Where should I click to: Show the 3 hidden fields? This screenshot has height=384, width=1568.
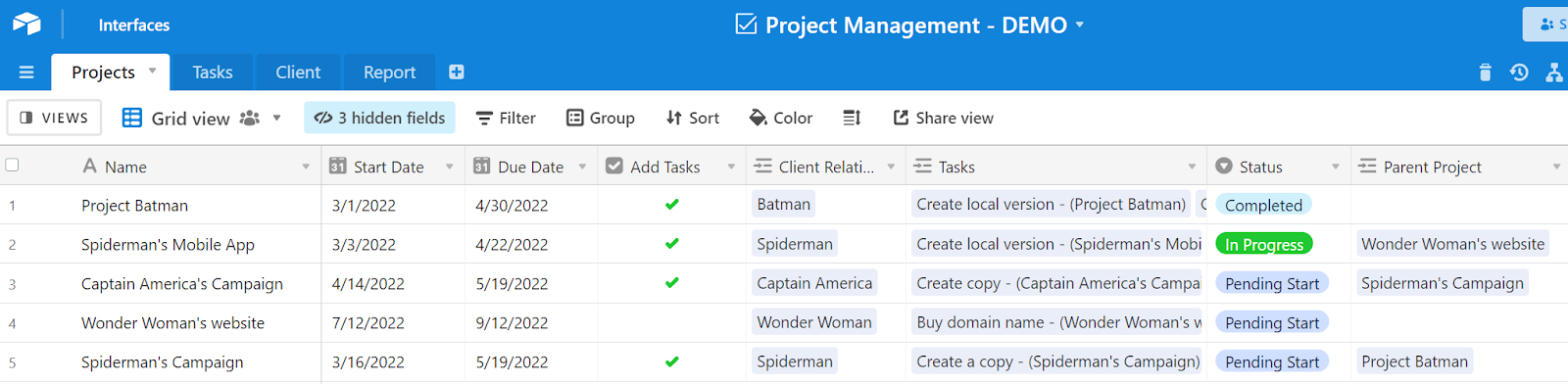coord(379,118)
